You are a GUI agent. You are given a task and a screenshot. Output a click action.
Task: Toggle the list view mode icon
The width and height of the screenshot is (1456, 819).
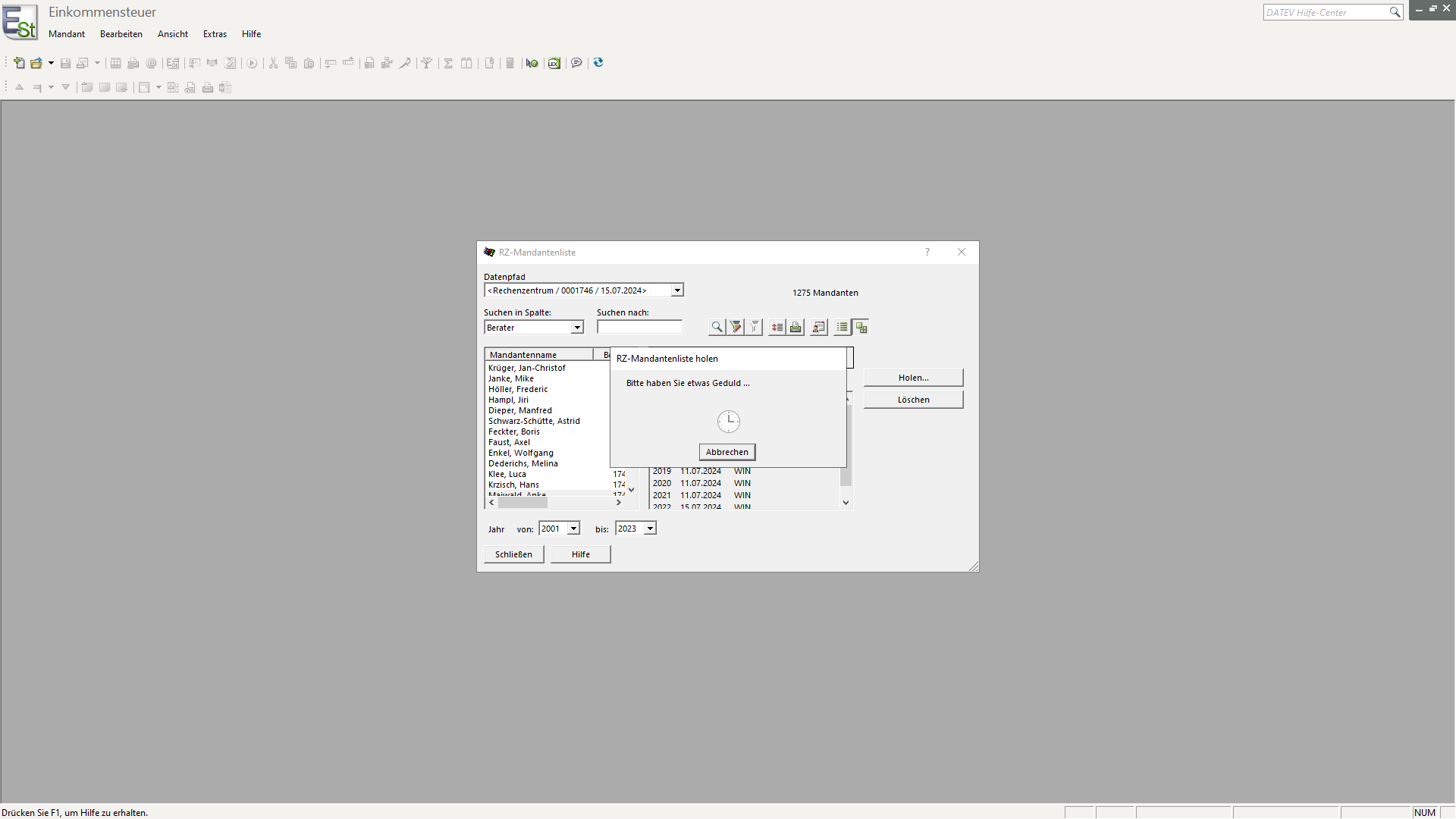[842, 328]
